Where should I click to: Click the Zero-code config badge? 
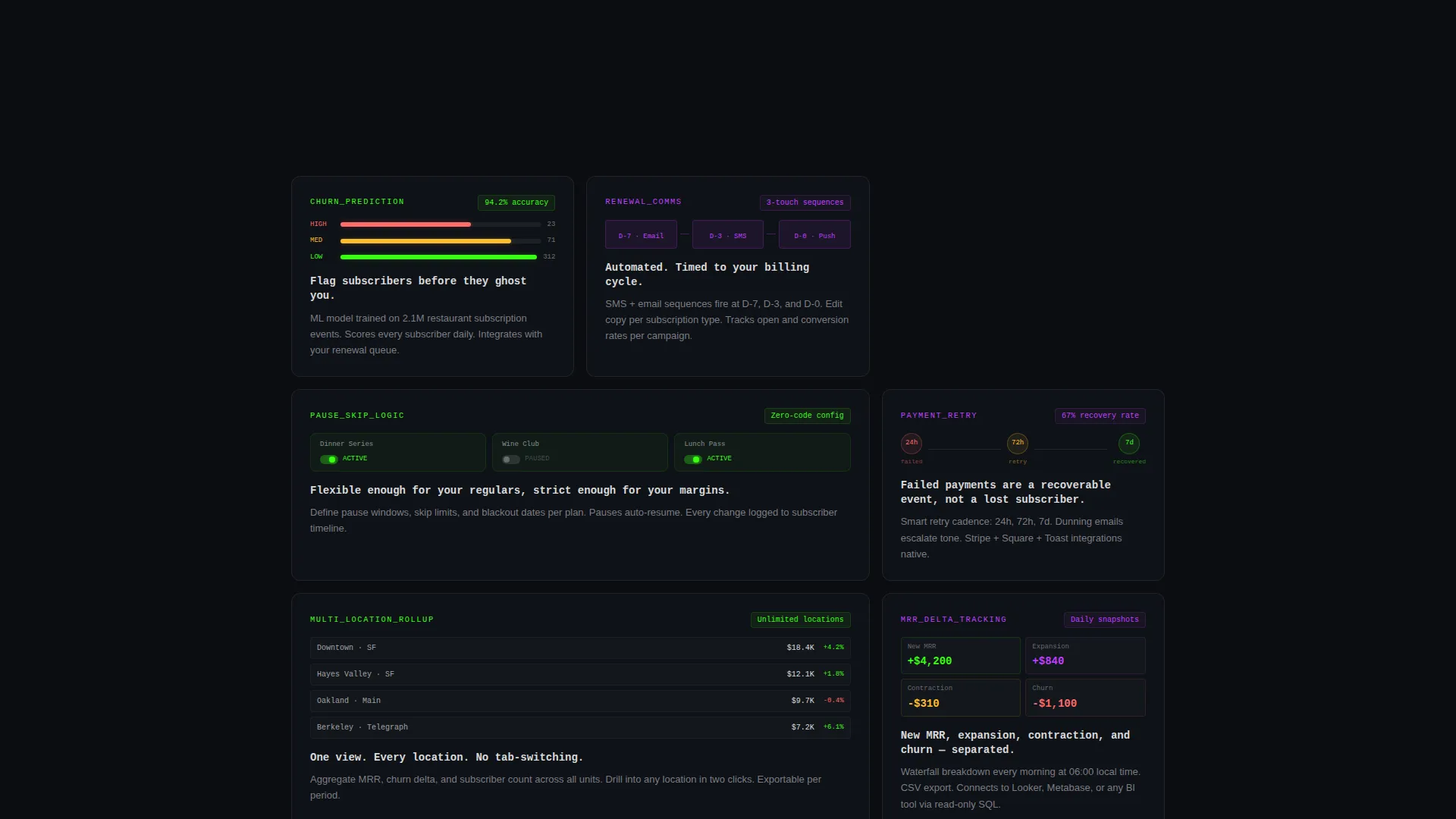(807, 416)
